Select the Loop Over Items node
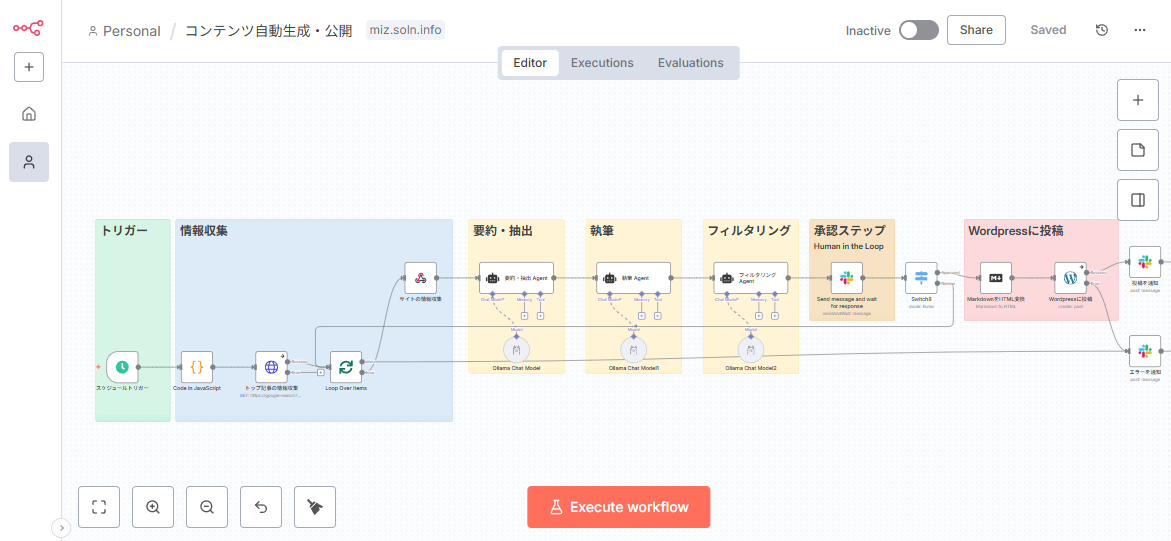The image size is (1171, 541). 345,367
